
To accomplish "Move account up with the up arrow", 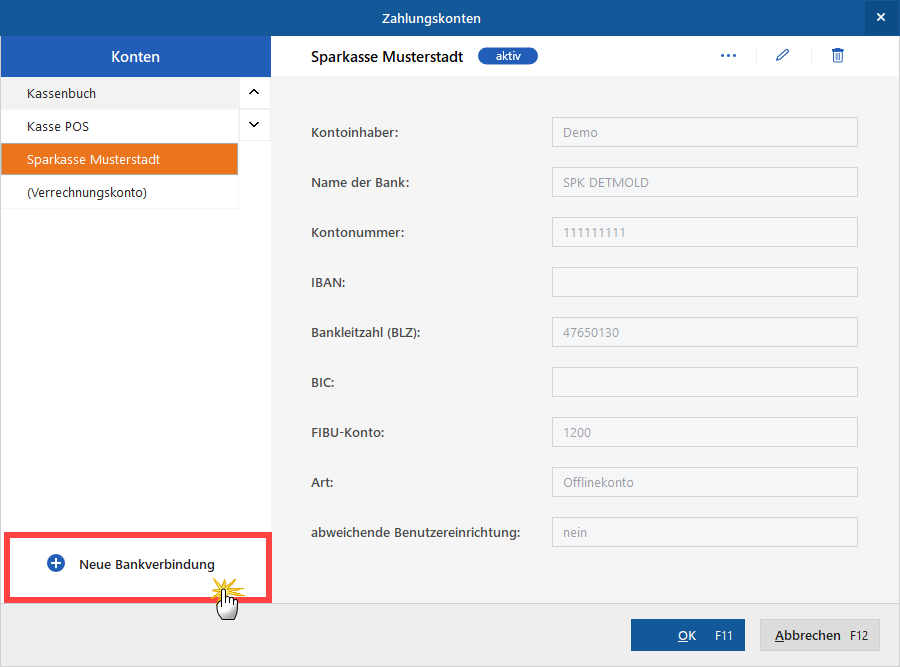I will click(253, 93).
